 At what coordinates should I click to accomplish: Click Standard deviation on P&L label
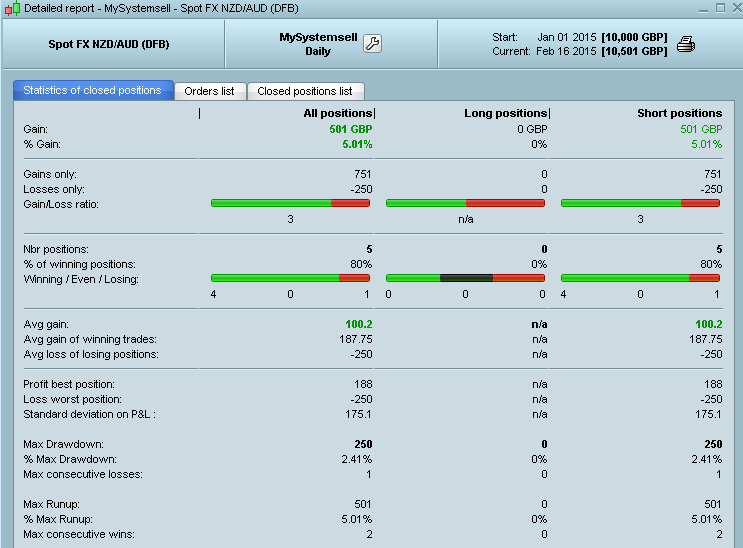click(90, 414)
